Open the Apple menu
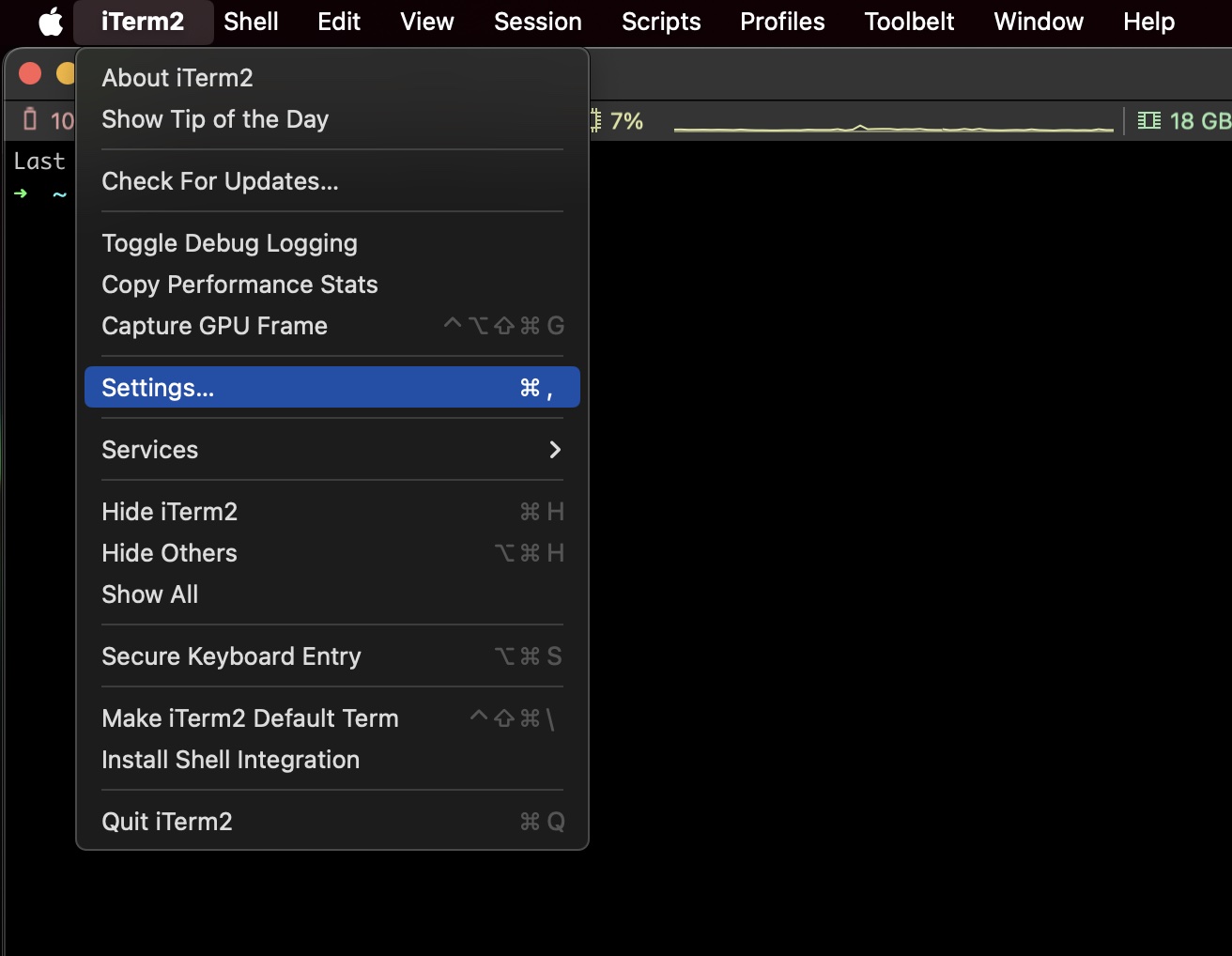 pos(51,21)
